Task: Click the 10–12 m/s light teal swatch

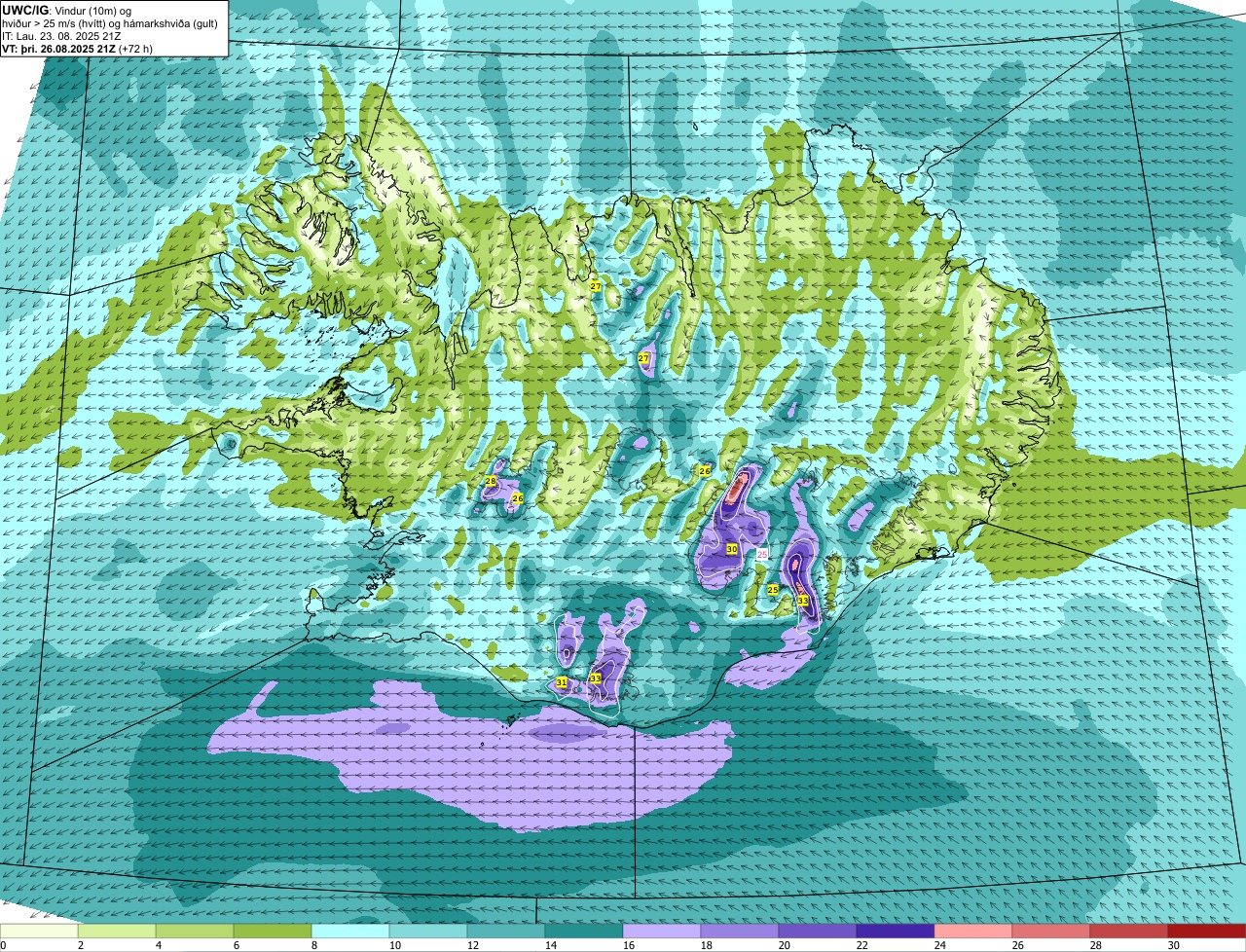Action: click(428, 931)
